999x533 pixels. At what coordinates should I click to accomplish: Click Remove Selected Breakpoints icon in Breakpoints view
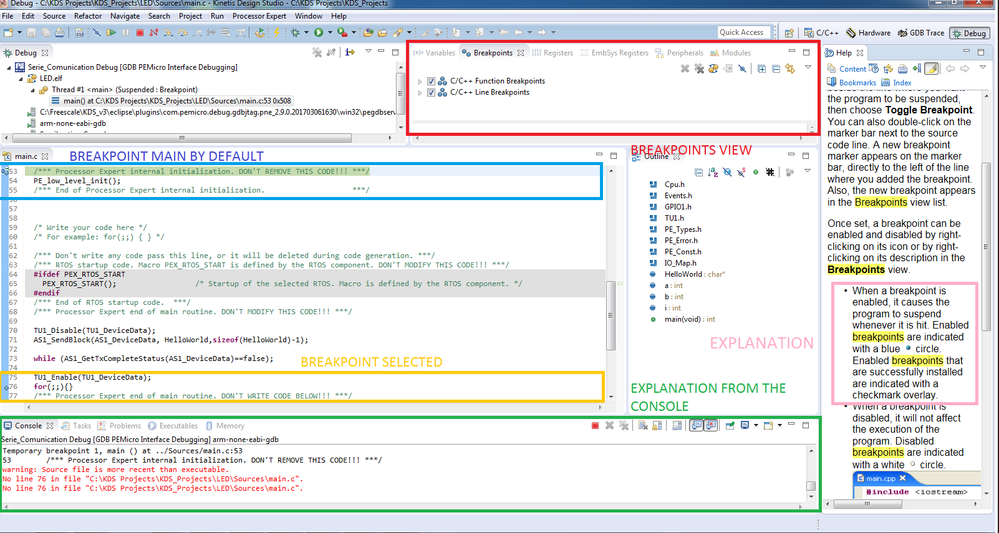[685, 69]
